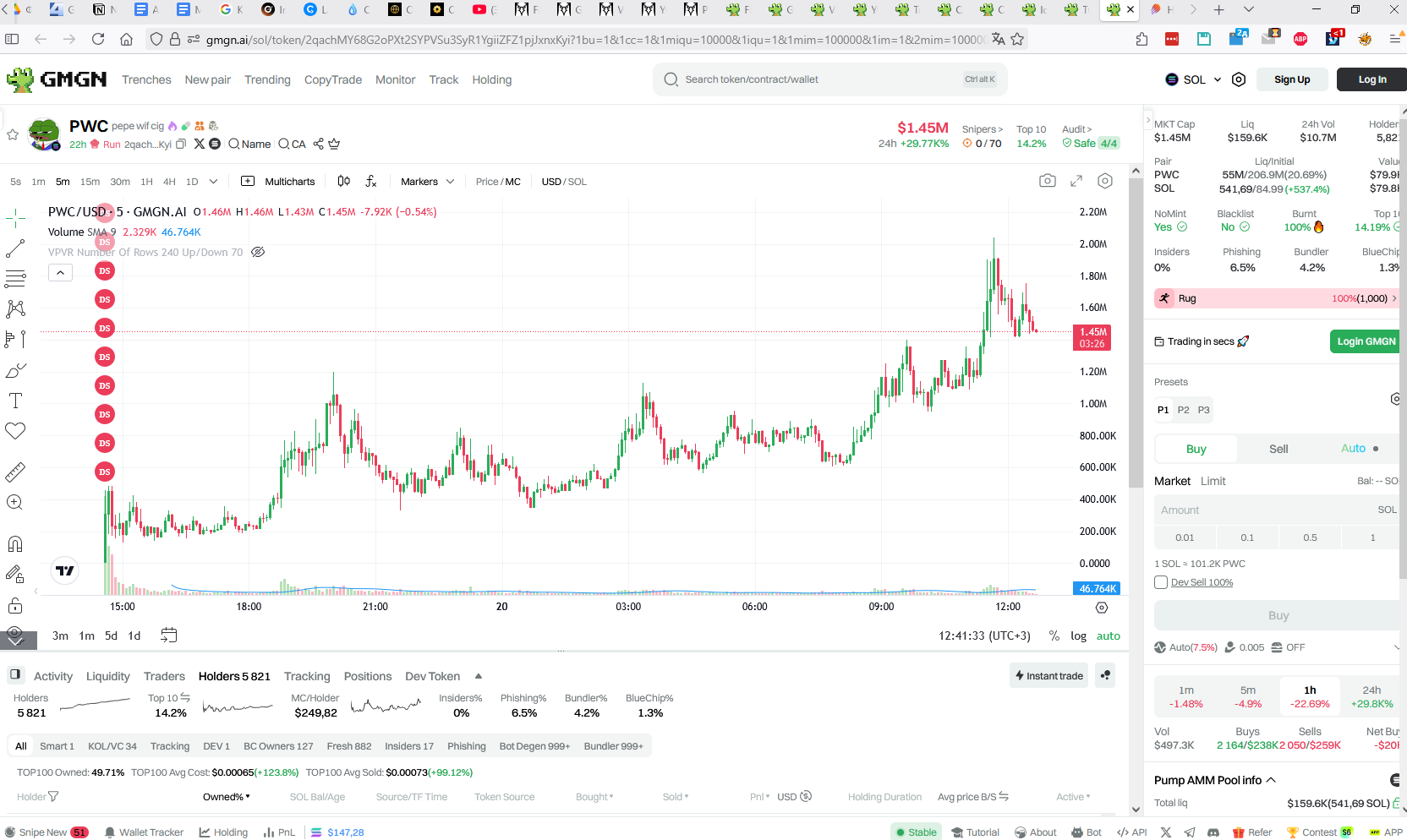Lock all drawing tools

coord(15,605)
